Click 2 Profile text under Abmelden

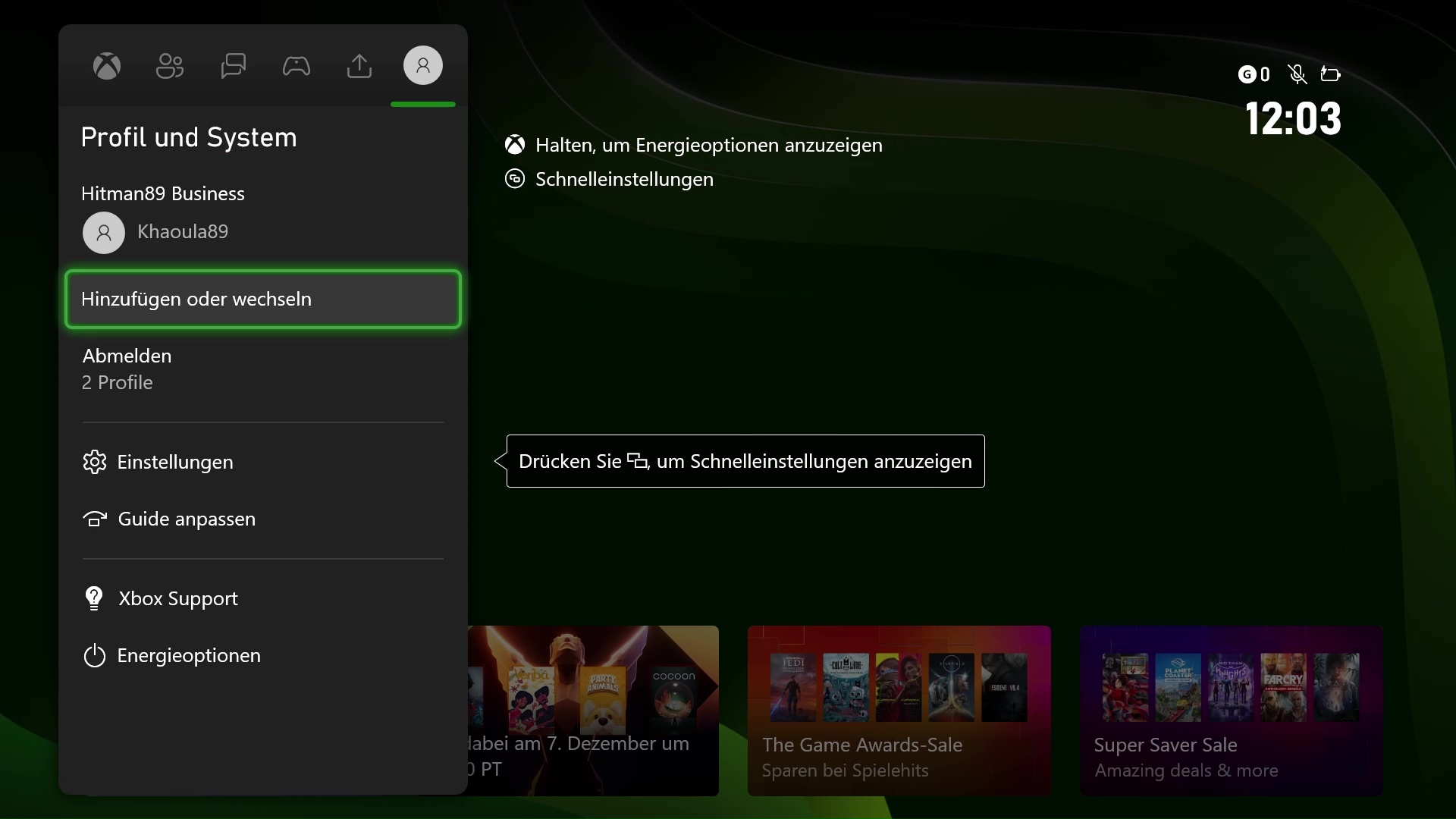118,383
